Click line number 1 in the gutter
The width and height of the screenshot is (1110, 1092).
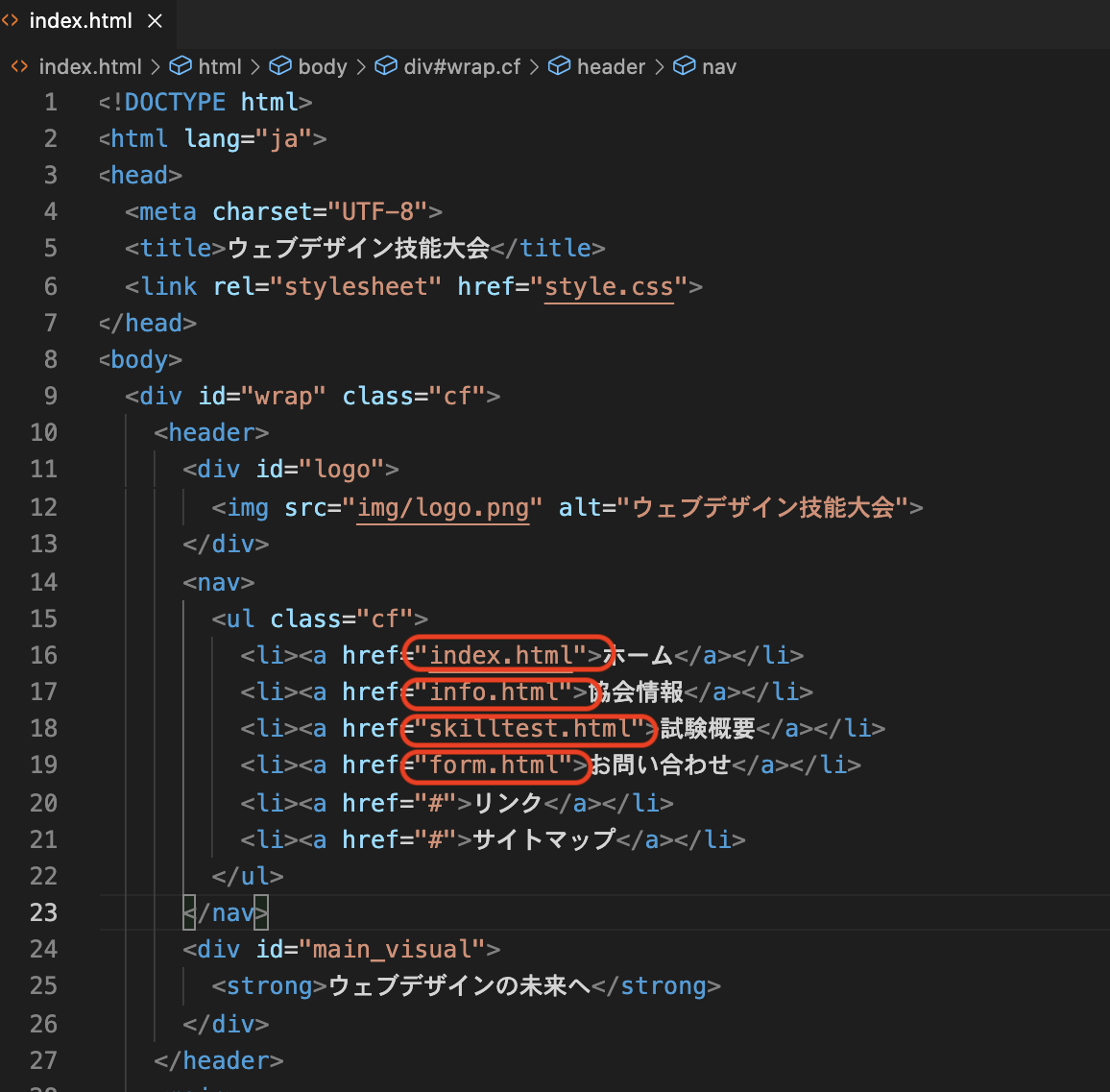pyautogui.click(x=50, y=102)
